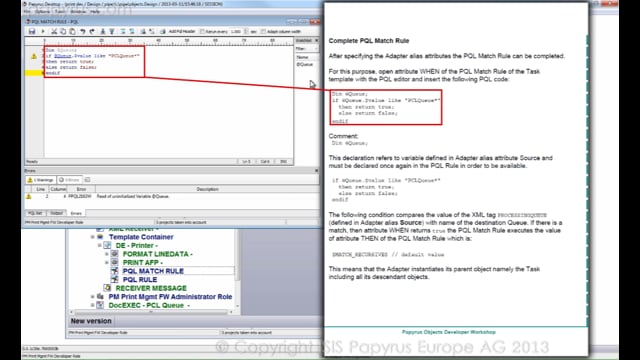Click the RECEIVER MESSAGE tree icon
Image resolution: width=640 pixels, height=360 pixels.
coord(107,288)
